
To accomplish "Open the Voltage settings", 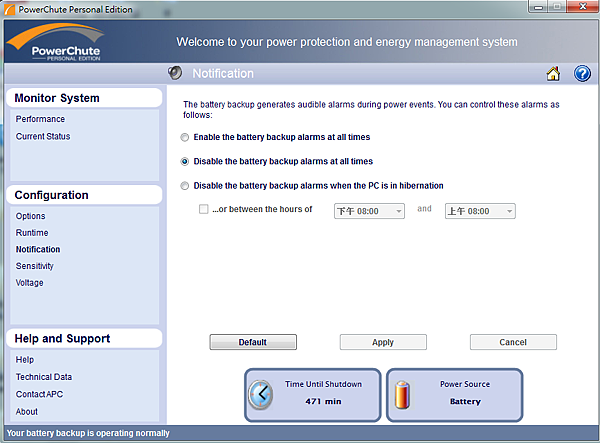I will (29, 283).
